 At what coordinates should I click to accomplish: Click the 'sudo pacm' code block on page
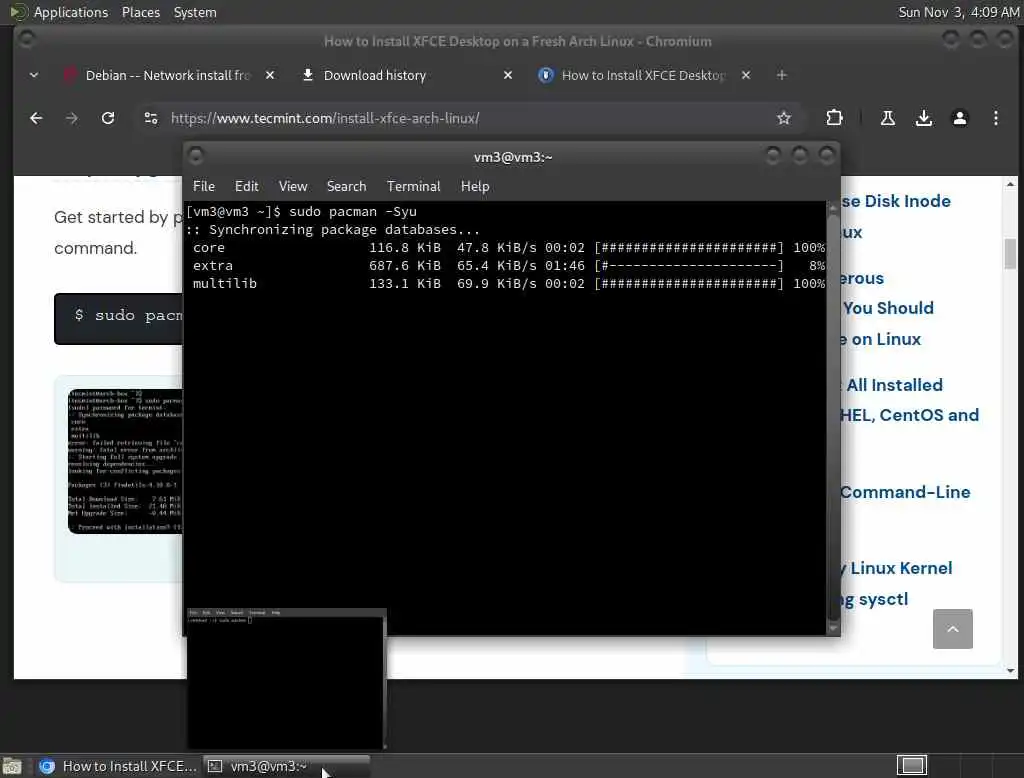pyautogui.click(x=119, y=319)
